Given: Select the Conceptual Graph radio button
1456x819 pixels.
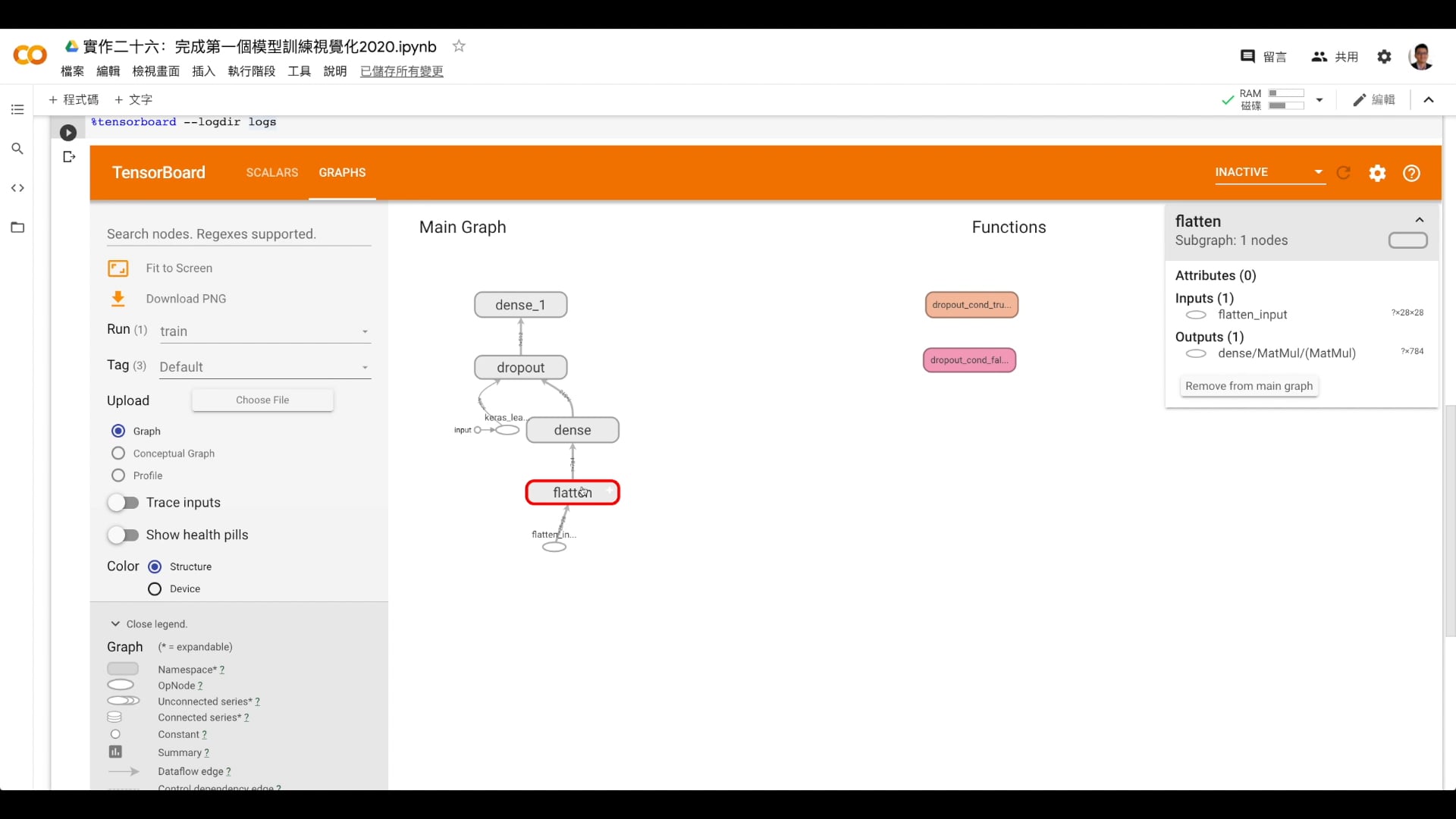Looking at the screenshot, I should pyautogui.click(x=118, y=453).
